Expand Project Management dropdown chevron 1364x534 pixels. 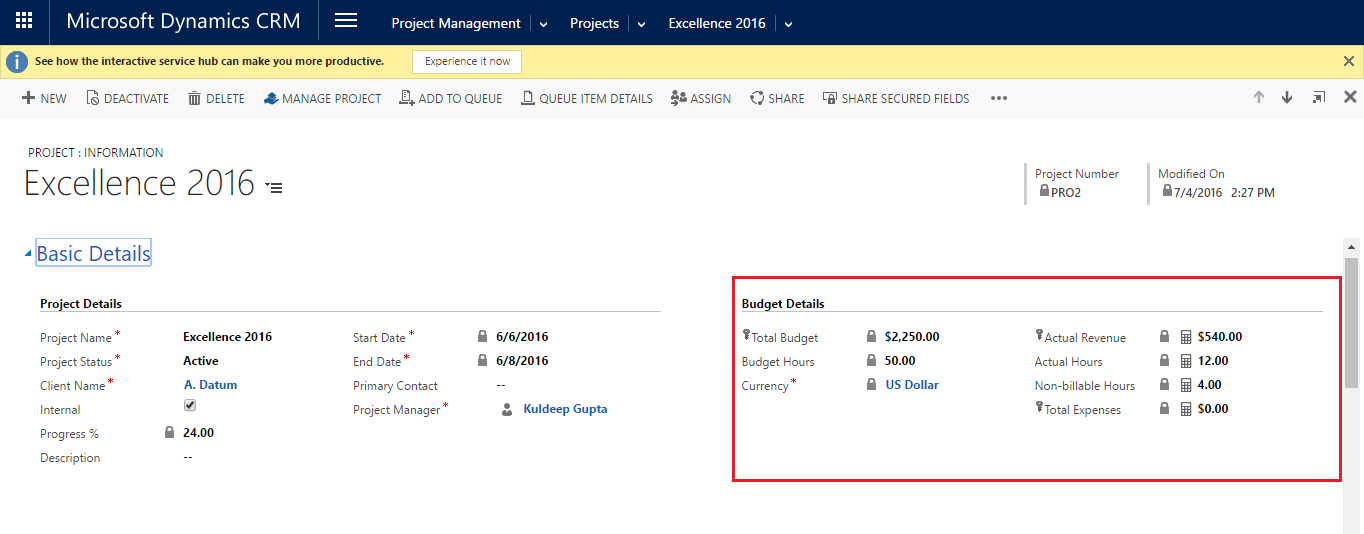tap(543, 24)
